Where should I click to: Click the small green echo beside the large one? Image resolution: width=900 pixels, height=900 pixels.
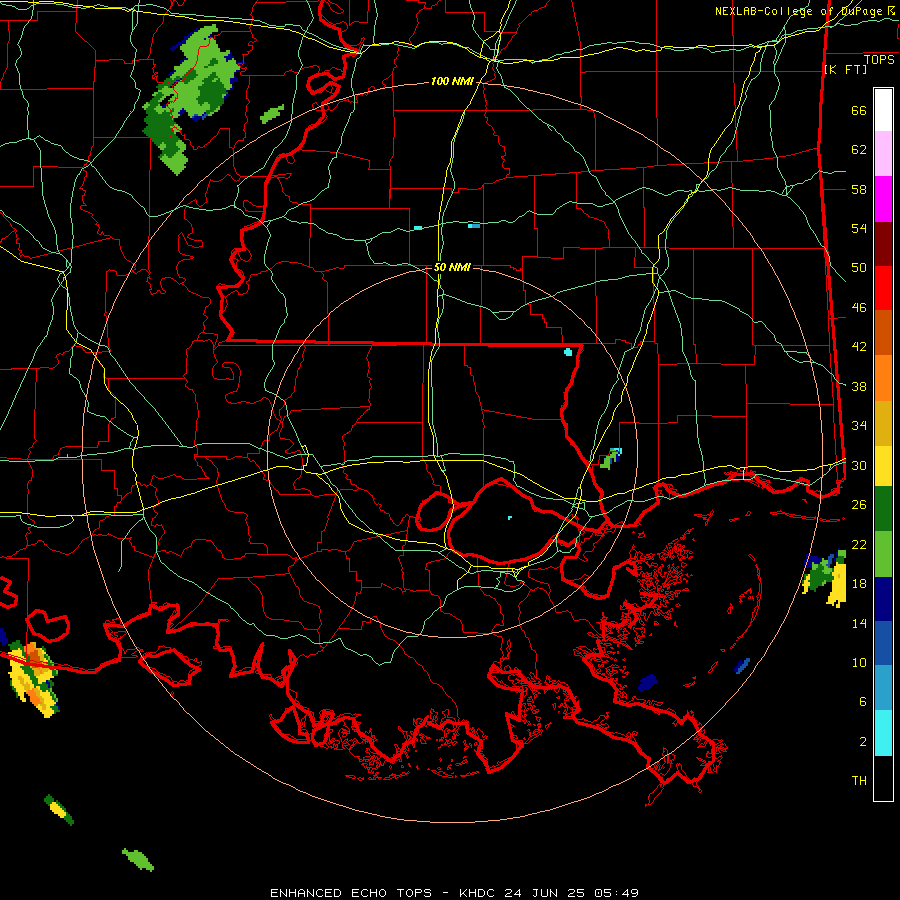(272, 114)
